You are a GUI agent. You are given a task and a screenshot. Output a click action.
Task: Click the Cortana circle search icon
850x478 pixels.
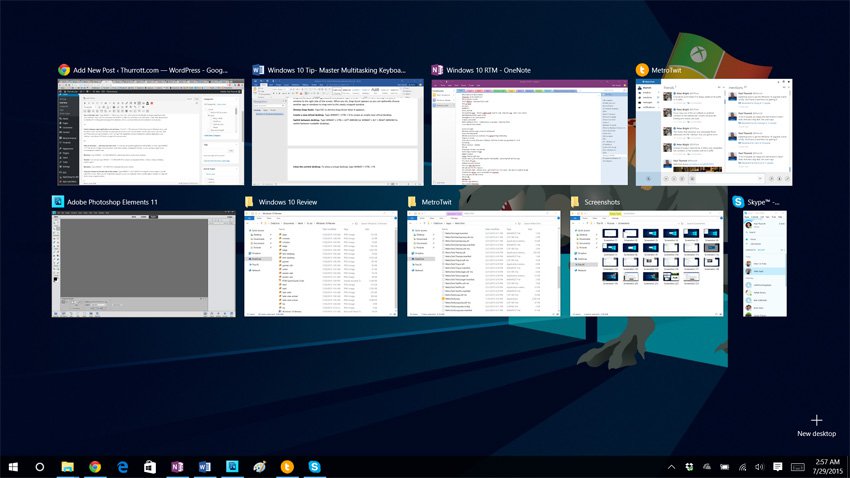[40, 467]
